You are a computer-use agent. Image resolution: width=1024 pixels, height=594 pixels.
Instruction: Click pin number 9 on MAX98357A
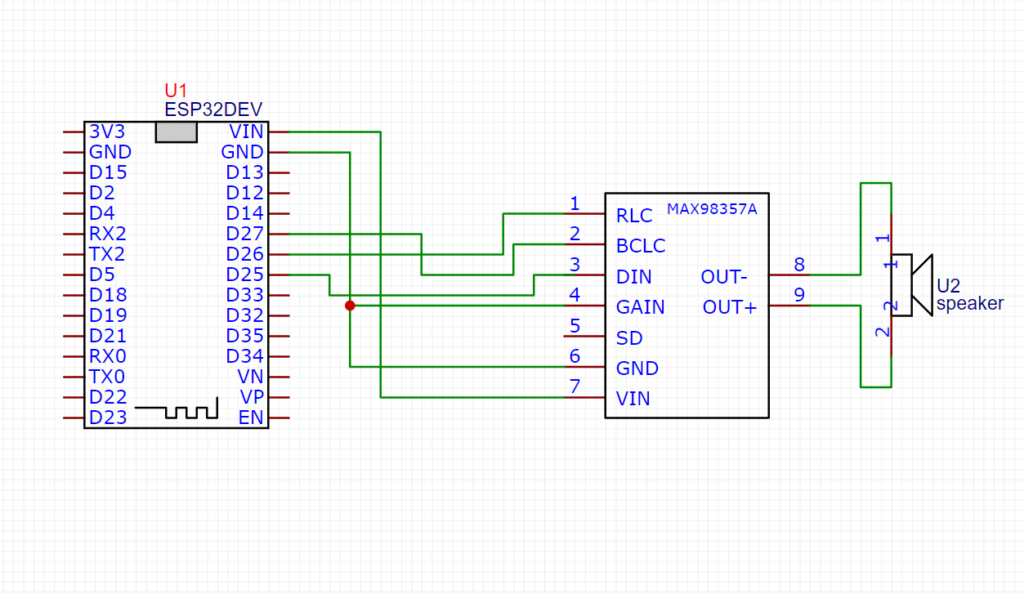click(799, 295)
